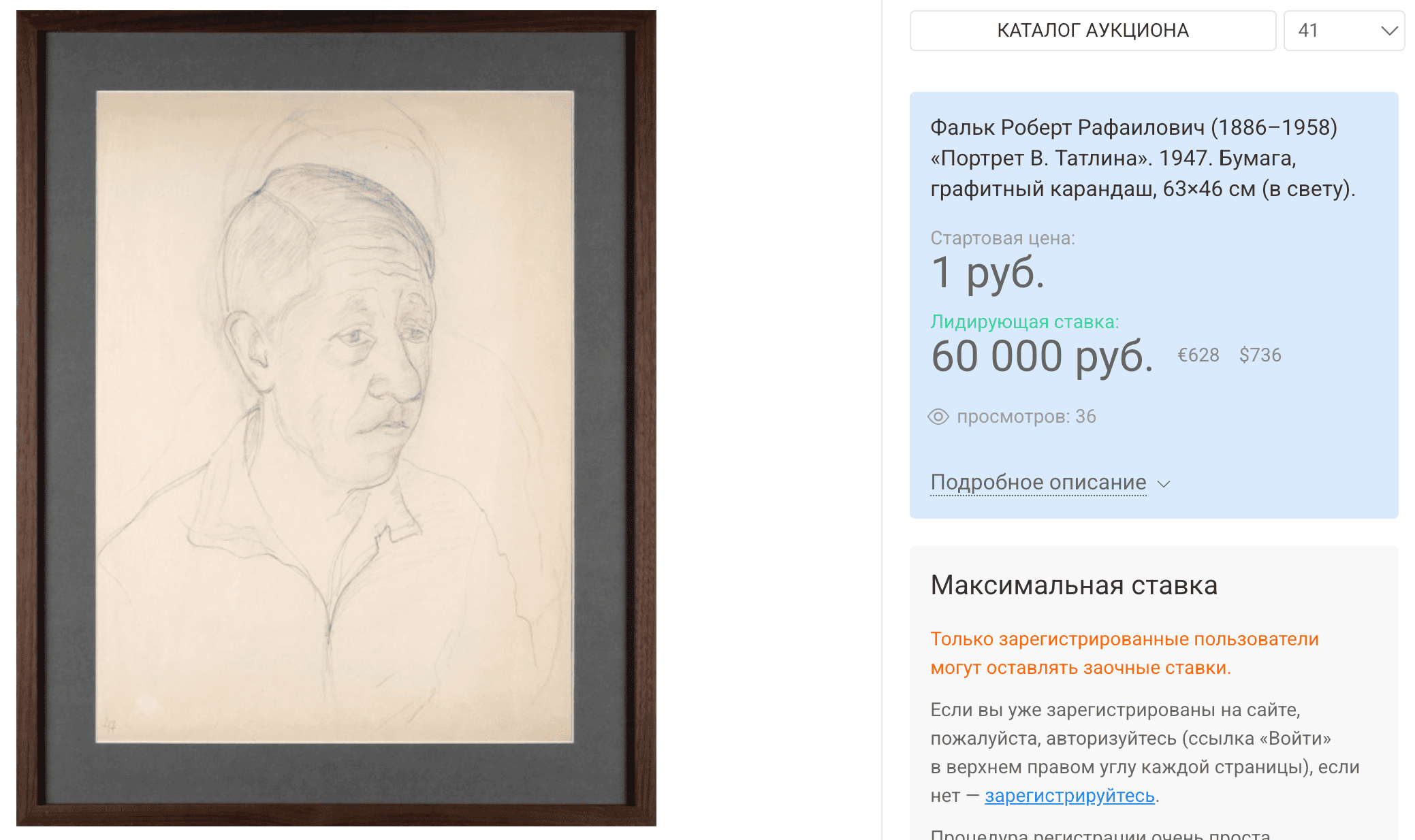Click the chevron arrow in lot selector
This screenshot has width=1415, height=840.
coord(1389,31)
